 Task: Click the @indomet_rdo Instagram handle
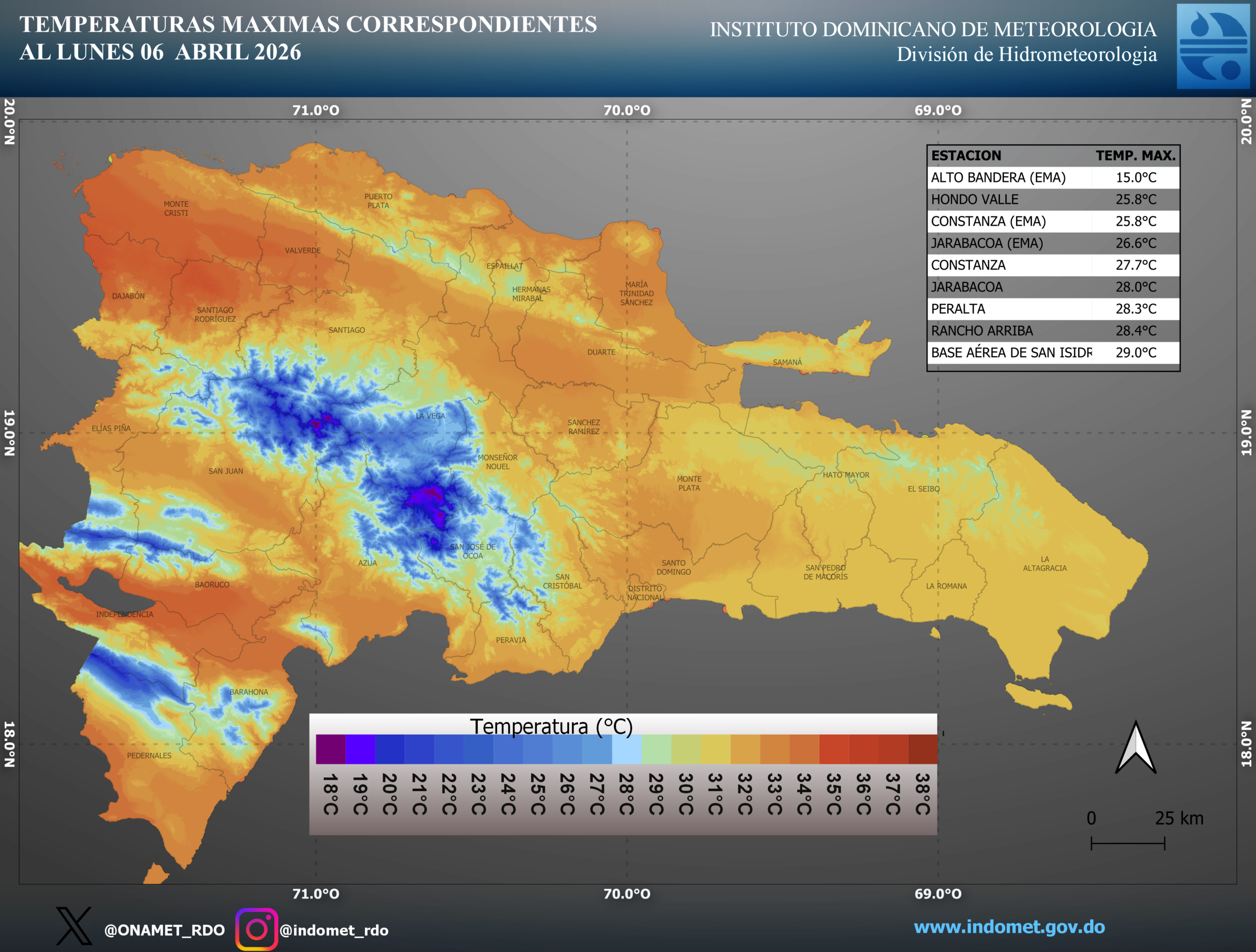click(x=334, y=930)
